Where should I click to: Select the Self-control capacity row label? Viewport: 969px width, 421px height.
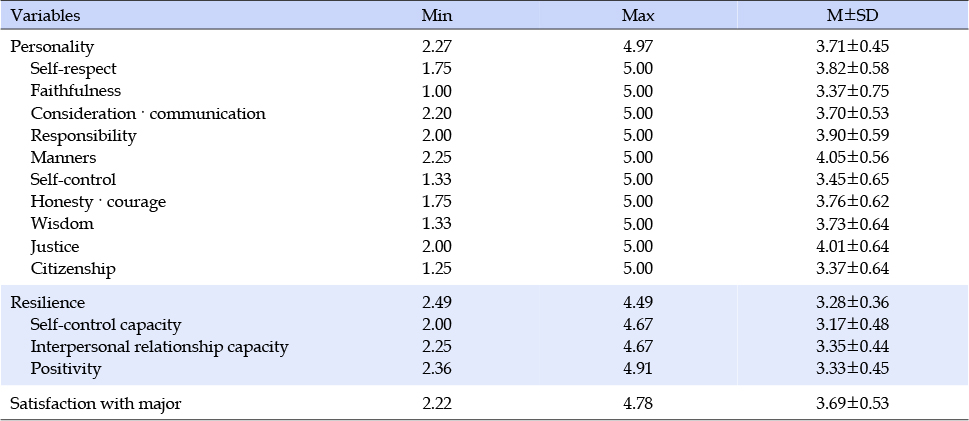point(106,325)
